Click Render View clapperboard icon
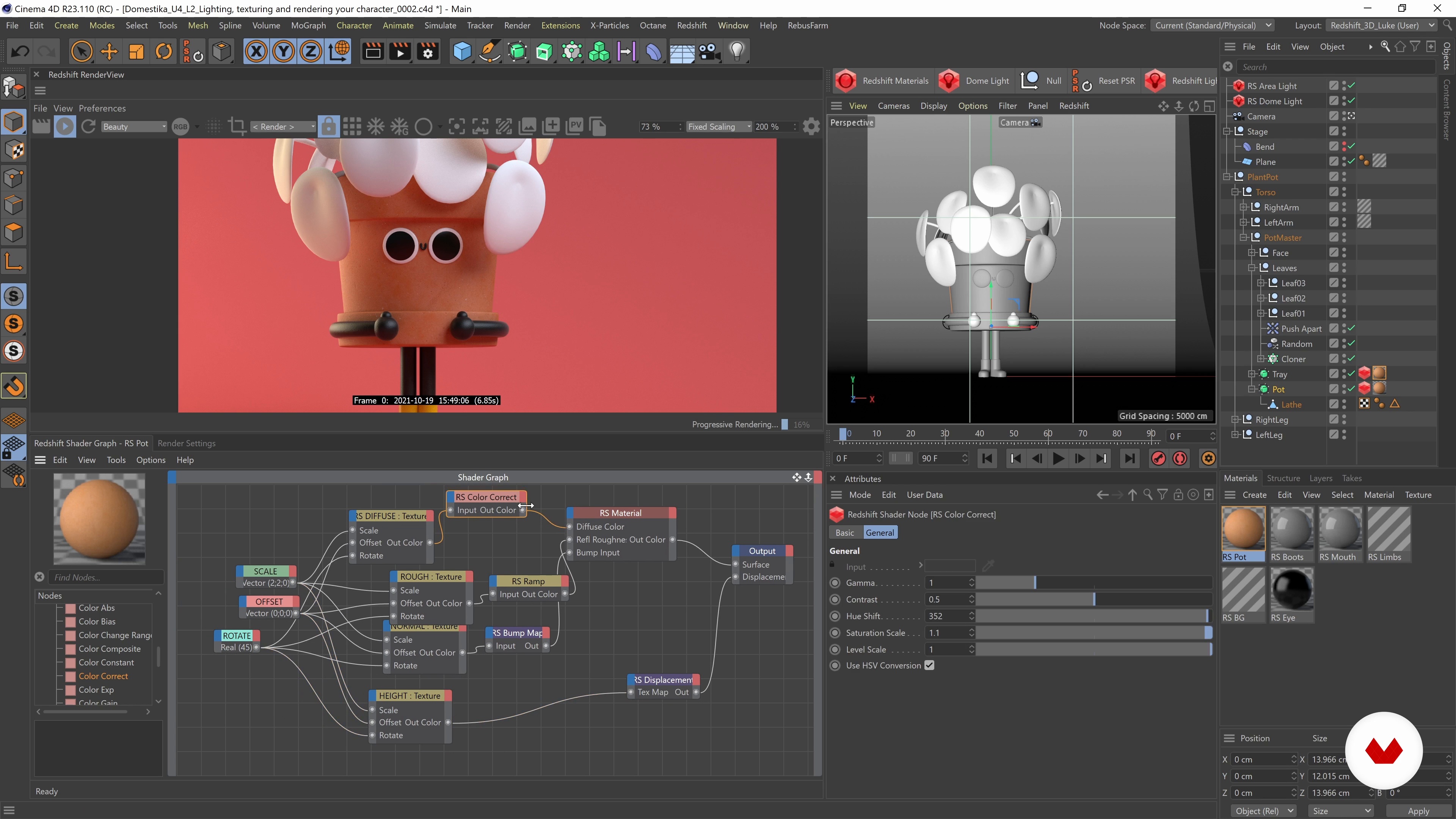Image resolution: width=1456 pixels, height=819 pixels. (x=373, y=52)
